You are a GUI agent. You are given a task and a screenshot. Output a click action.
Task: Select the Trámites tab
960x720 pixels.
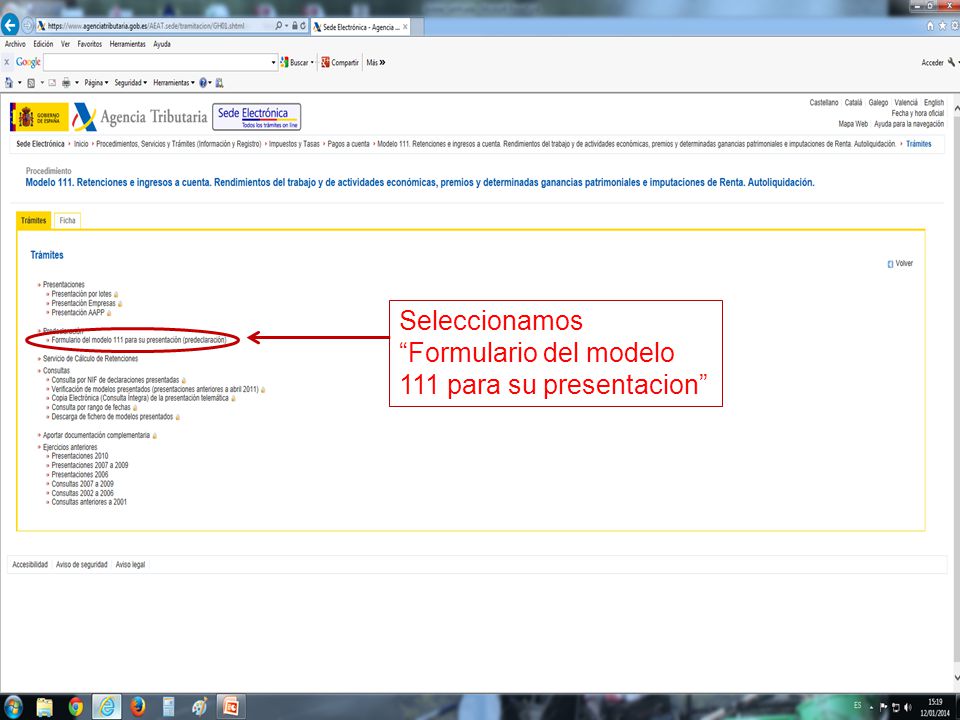(34, 220)
